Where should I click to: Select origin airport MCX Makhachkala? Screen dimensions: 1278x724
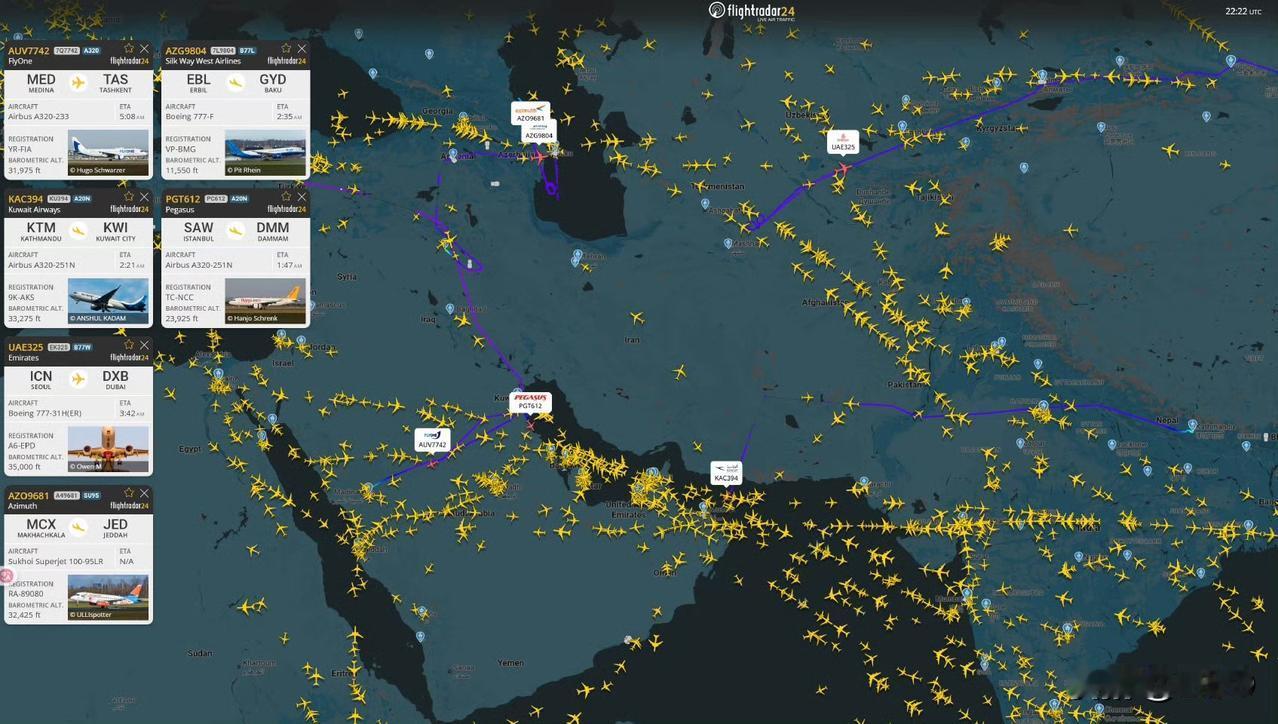coord(41,527)
